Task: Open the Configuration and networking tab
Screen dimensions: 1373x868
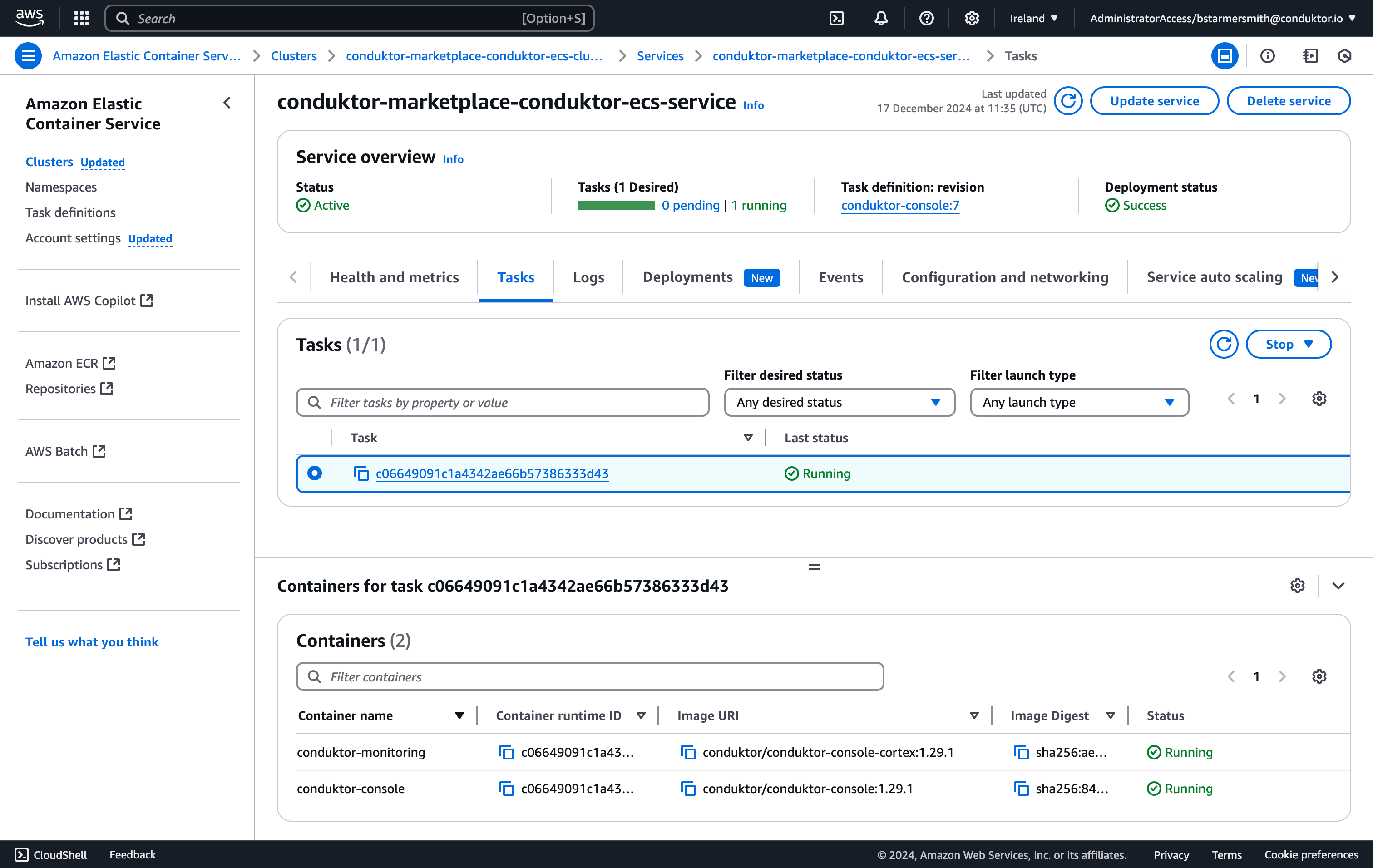Action: [1005, 277]
